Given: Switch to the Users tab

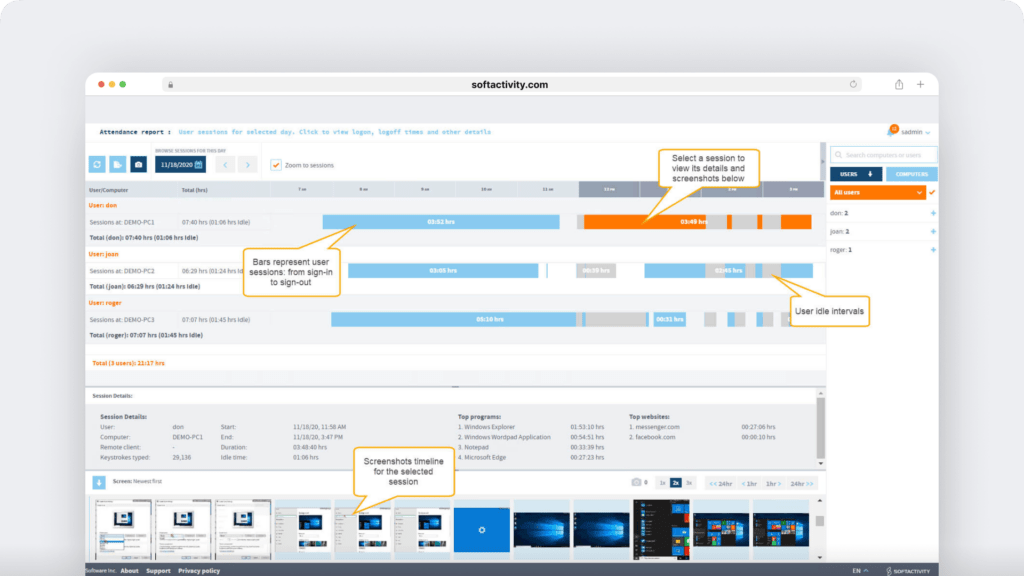Looking at the screenshot, I should pyautogui.click(x=856, y=174).
